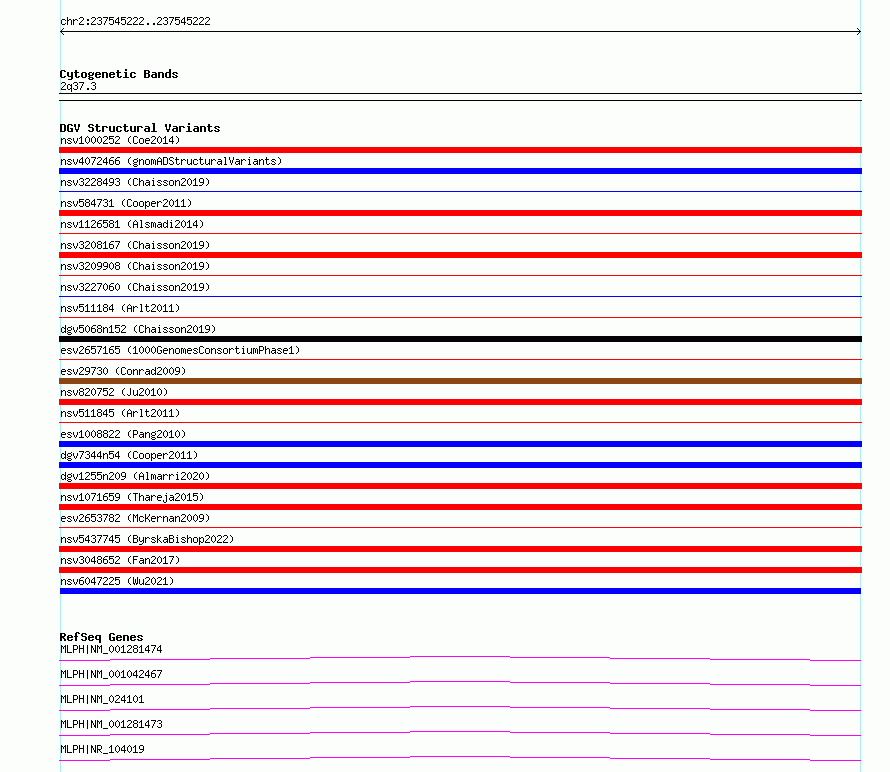This screenshot has height=772, width=890.
Task: Open variant nsv3208167 (Chaisson2019)
Action: coord(135,245)
